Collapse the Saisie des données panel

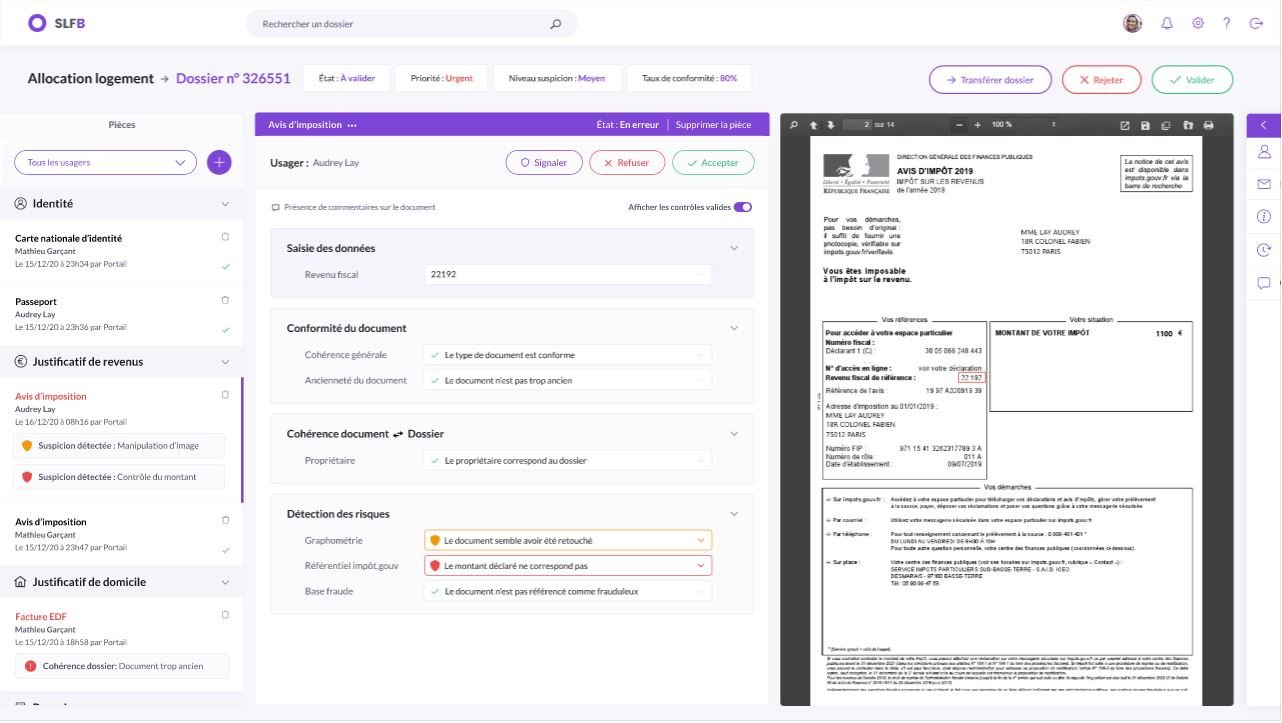[x=734, y=248]
